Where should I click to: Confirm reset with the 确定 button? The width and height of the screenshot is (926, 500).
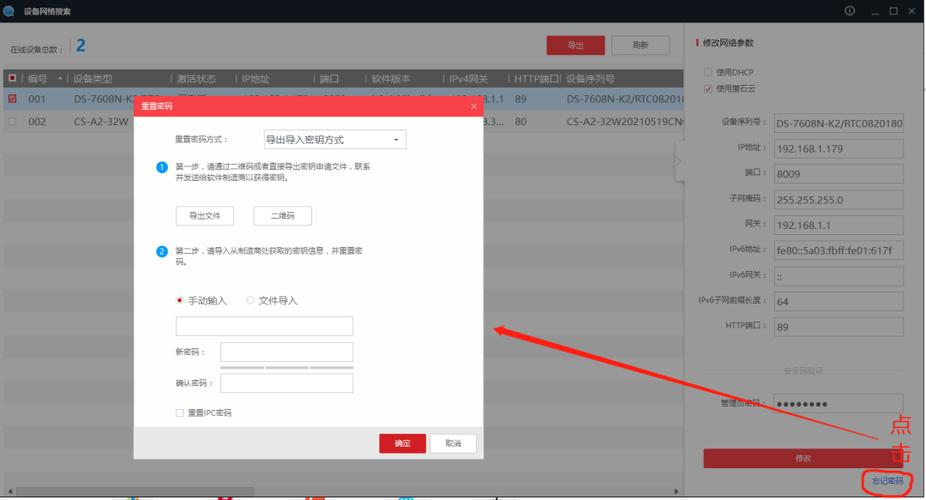[402, 443]
